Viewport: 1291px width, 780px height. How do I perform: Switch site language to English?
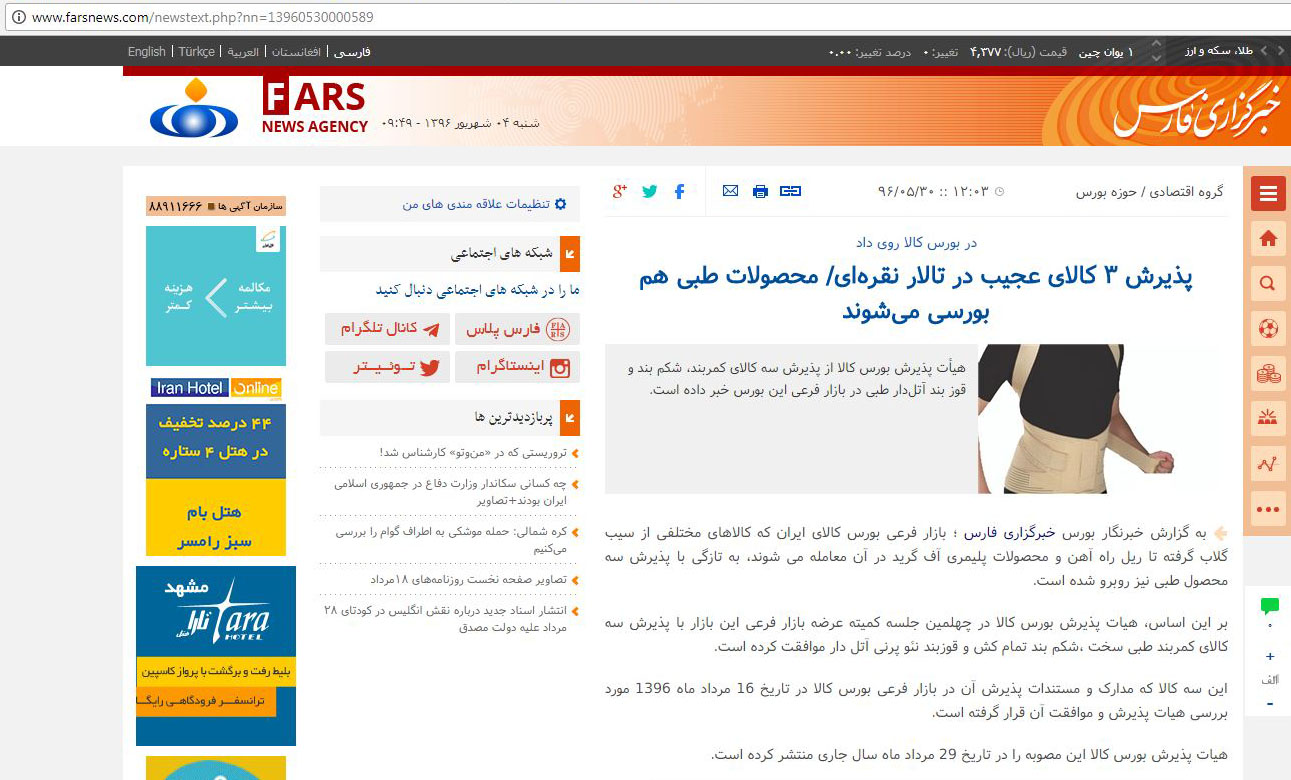[147, 52]
